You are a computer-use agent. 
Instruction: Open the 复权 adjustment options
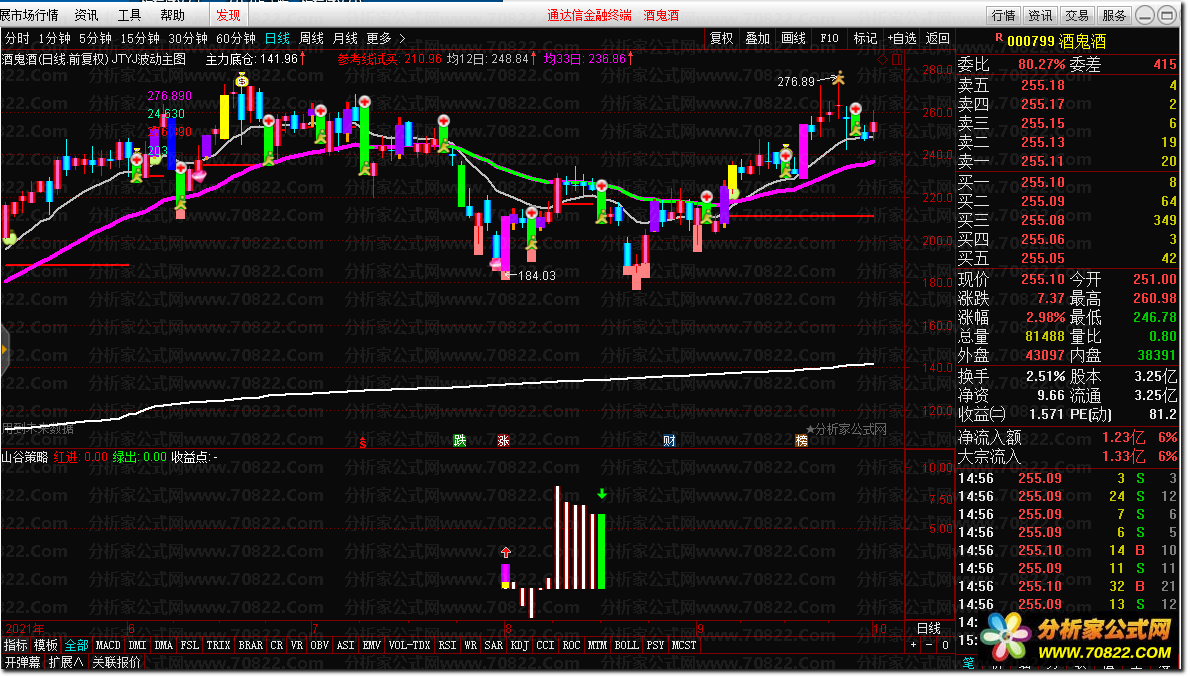(x=721, y=39)
